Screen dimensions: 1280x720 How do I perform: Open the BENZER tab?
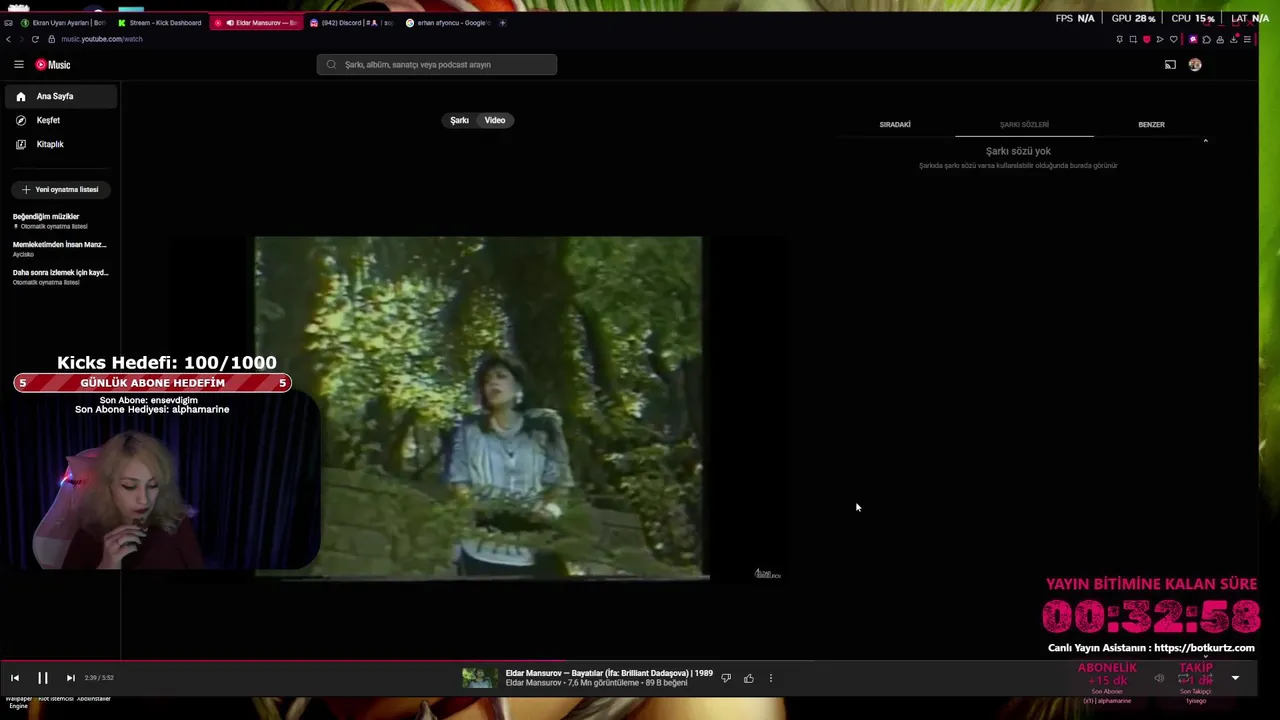[x=1151, y=125]
